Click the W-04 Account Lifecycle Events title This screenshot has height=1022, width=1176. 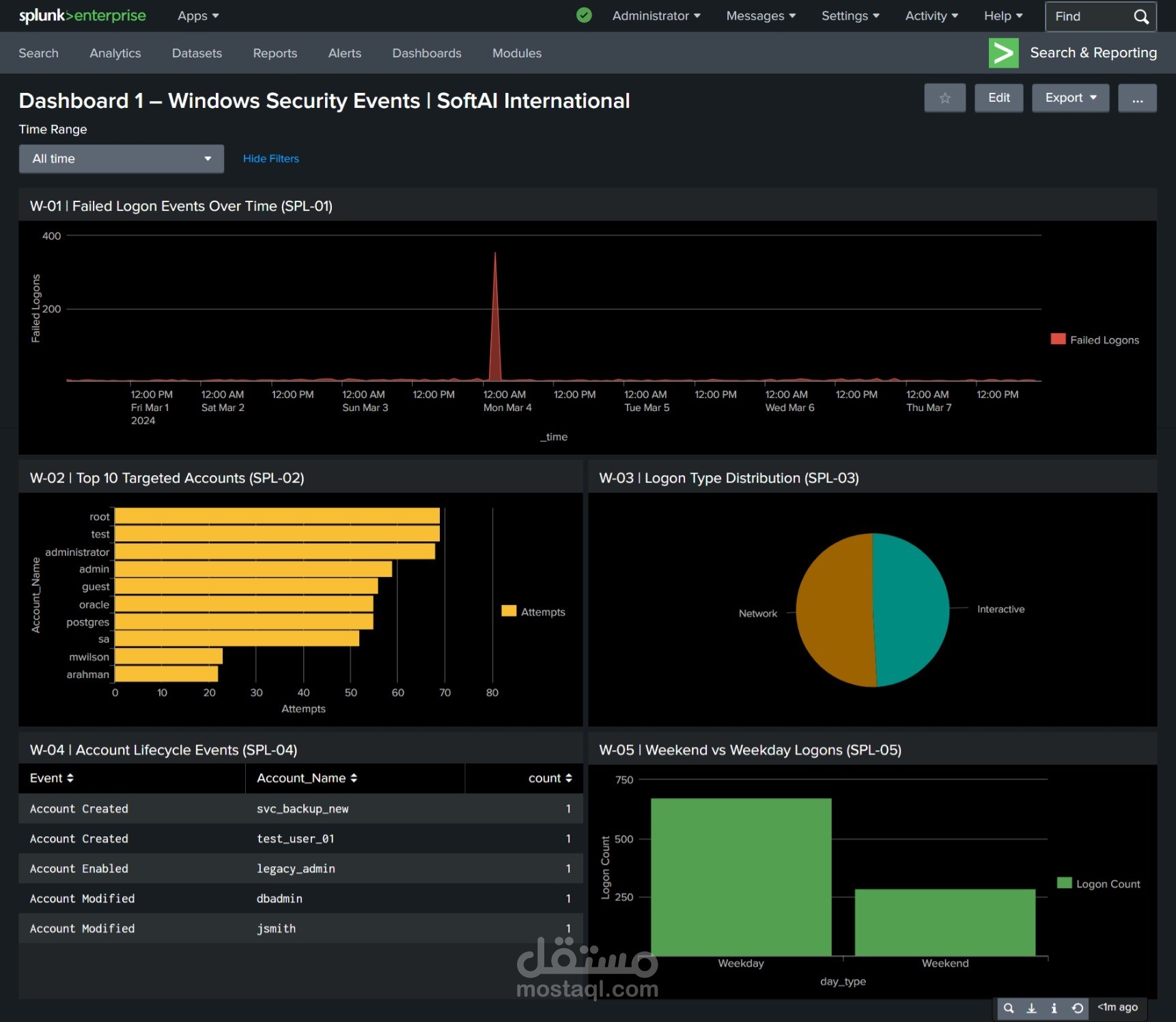tap(163, 750)
